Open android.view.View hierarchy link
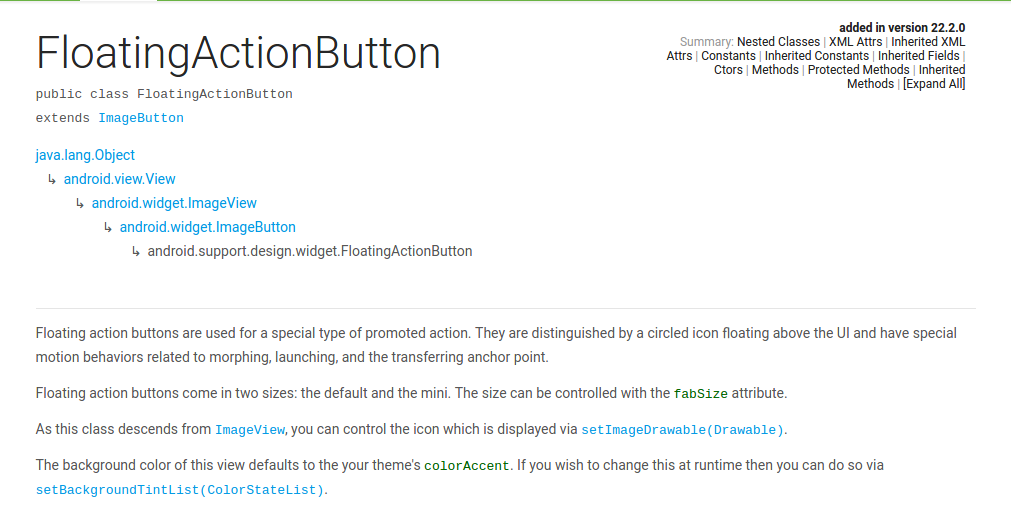Image resolution: width=1011 pixels, height=519 pixels. [119, 179]
